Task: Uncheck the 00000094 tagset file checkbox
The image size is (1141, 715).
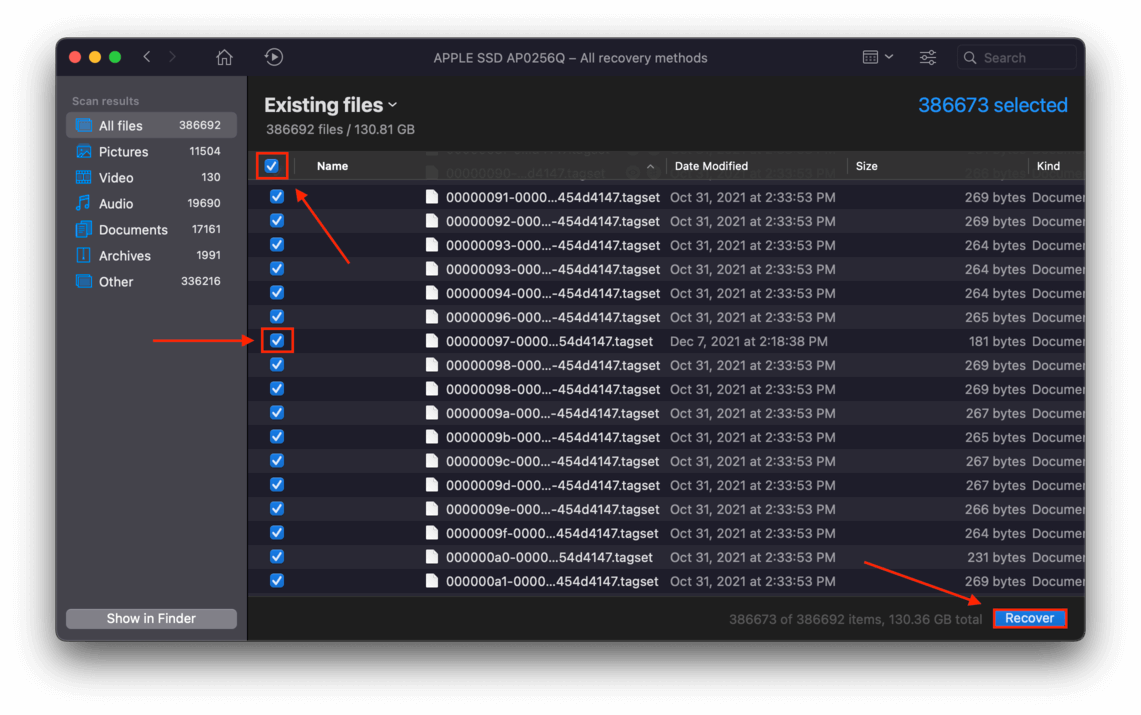Action: coord(277,292)
